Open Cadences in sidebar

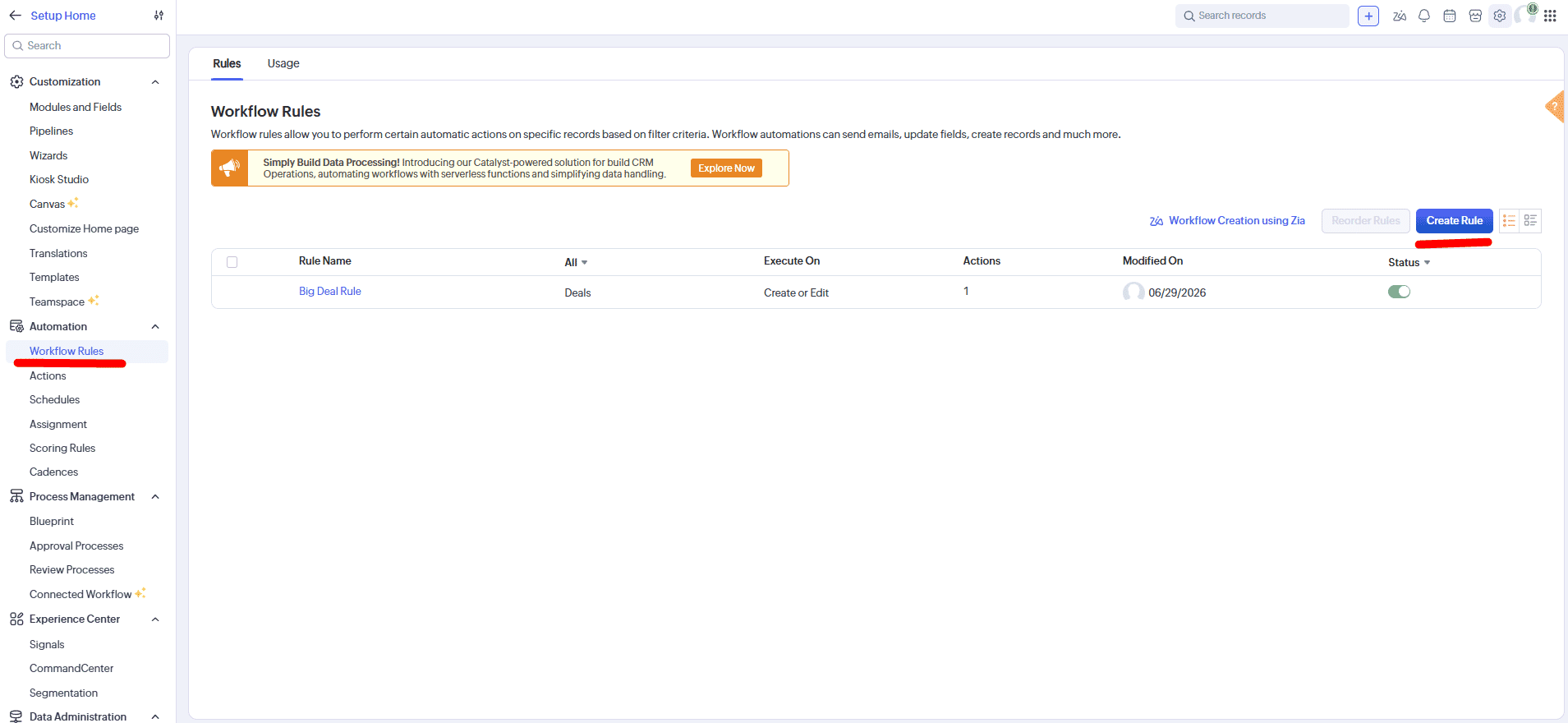[x=53, y=472]
